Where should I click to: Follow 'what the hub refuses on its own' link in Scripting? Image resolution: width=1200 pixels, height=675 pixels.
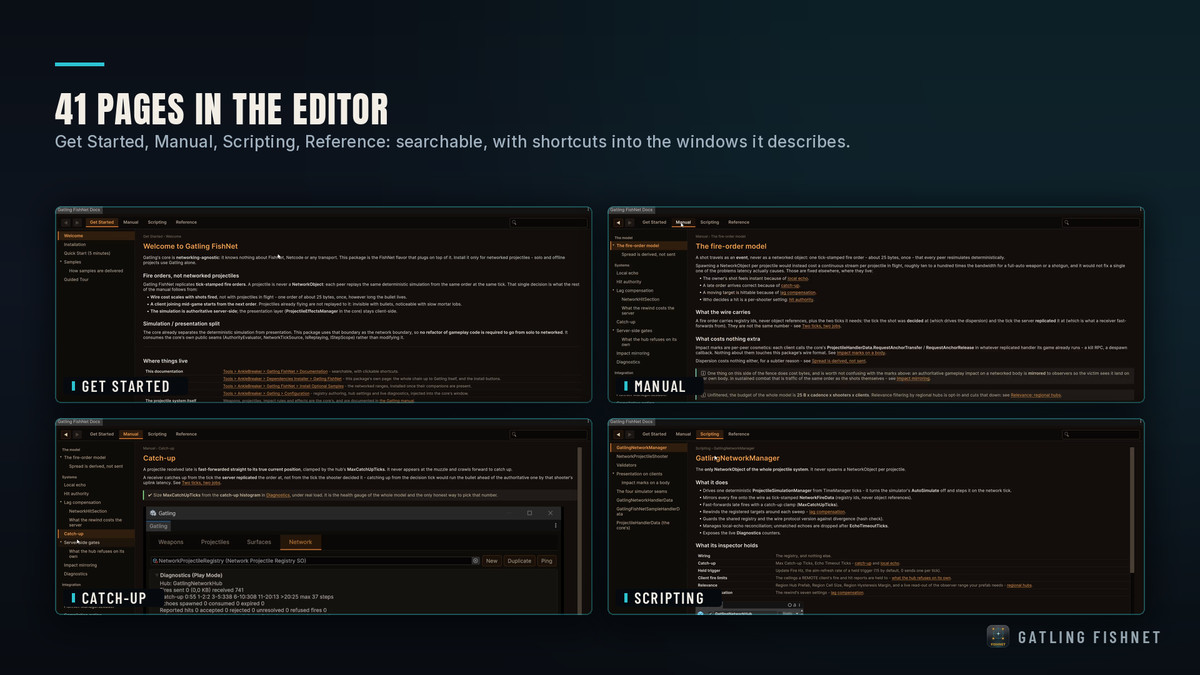[921, 578]
